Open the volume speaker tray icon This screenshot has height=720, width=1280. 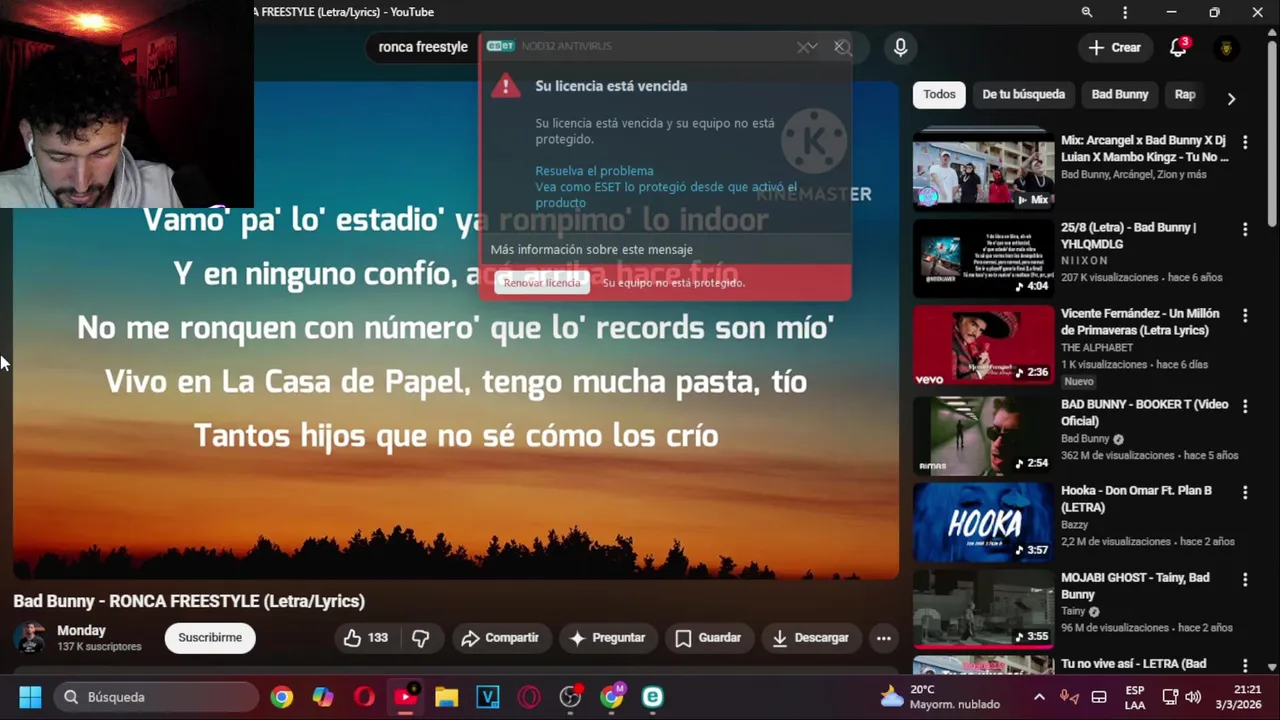[x=1192, y=697]
